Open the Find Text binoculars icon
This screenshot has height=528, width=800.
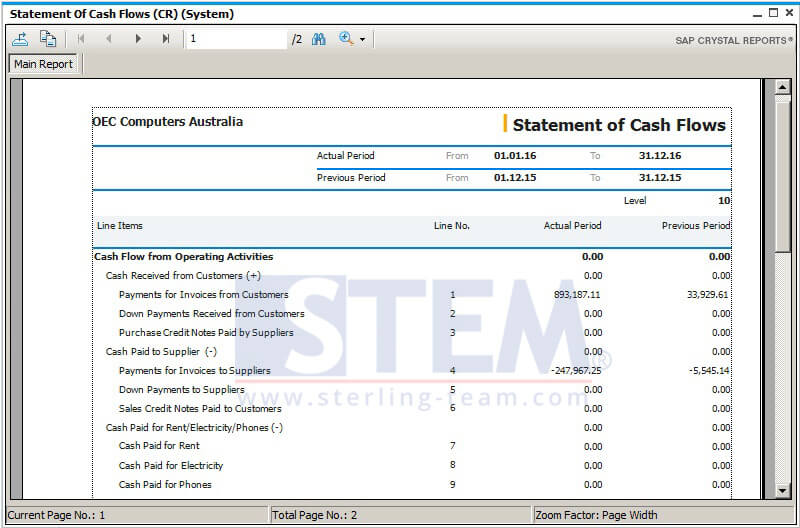pyautogui.click(x=319, y=39)
